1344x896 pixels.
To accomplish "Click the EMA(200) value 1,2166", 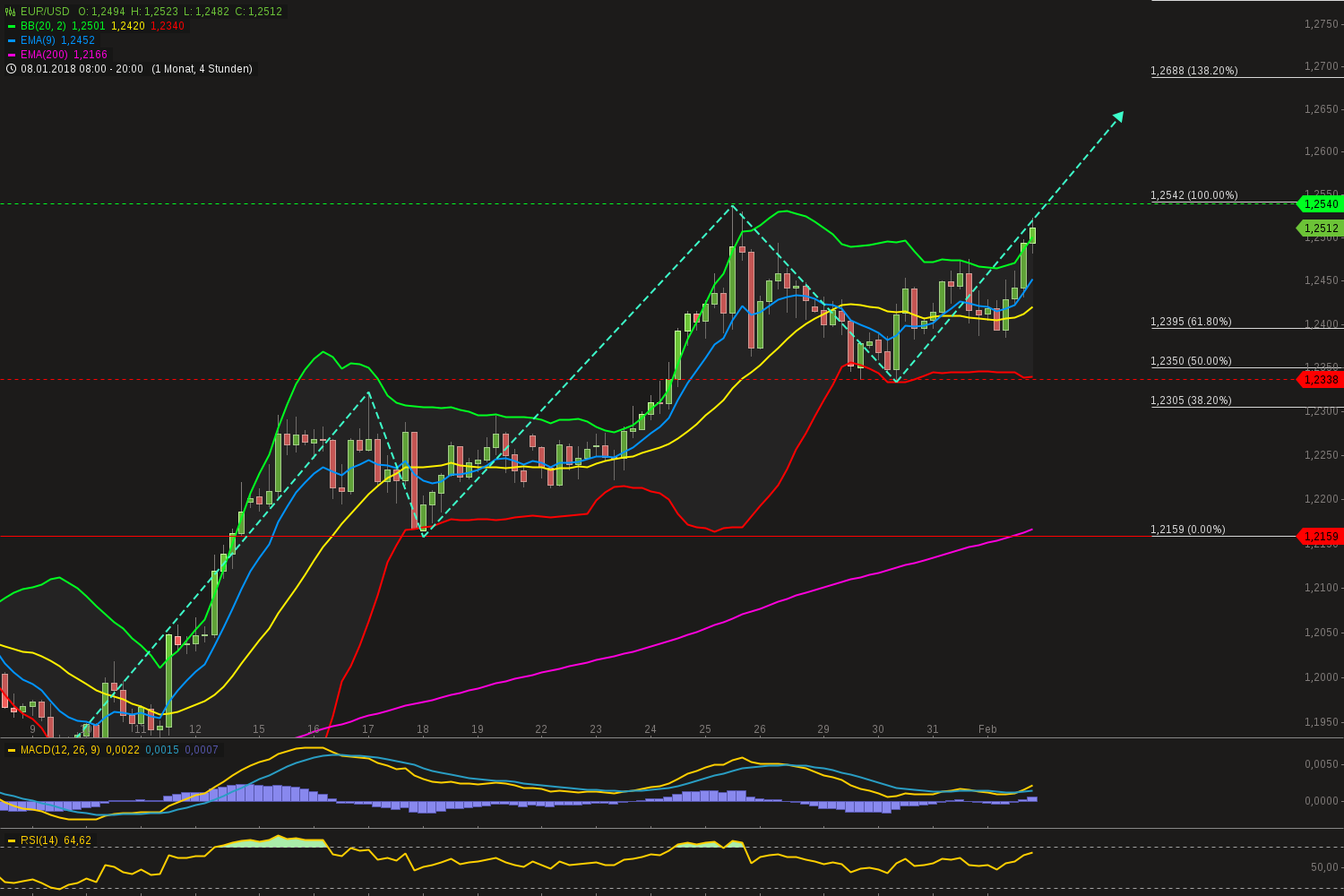I will coord(90,55).
